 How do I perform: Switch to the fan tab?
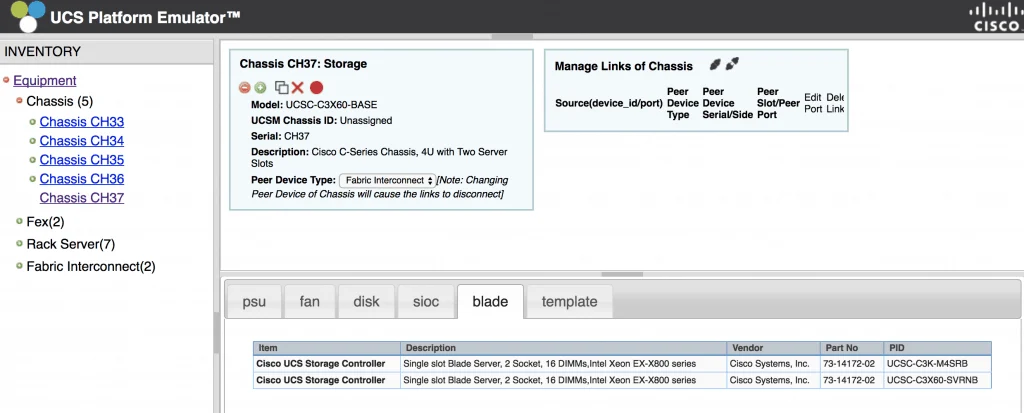310,301
